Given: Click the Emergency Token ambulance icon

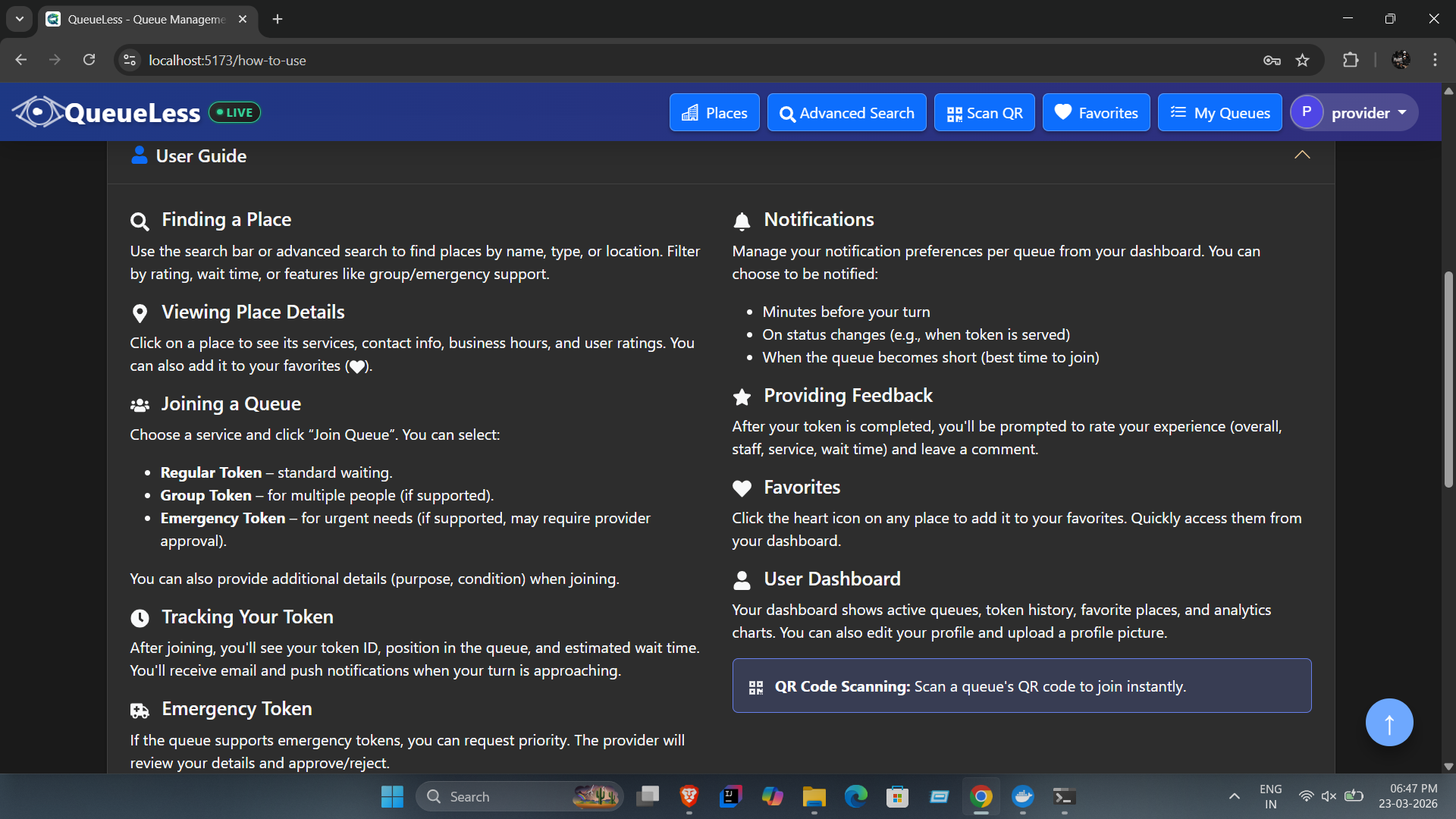Looking at the screenshot, I should 140,711.
